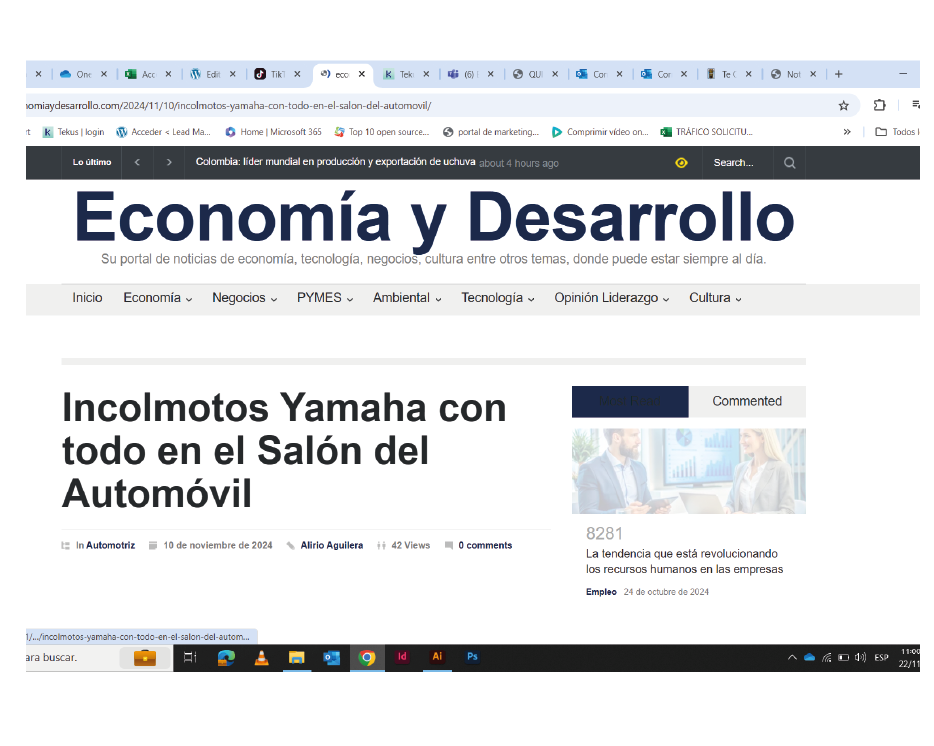Open the browser extensions puzzle icon

click(x=879, y=105)
